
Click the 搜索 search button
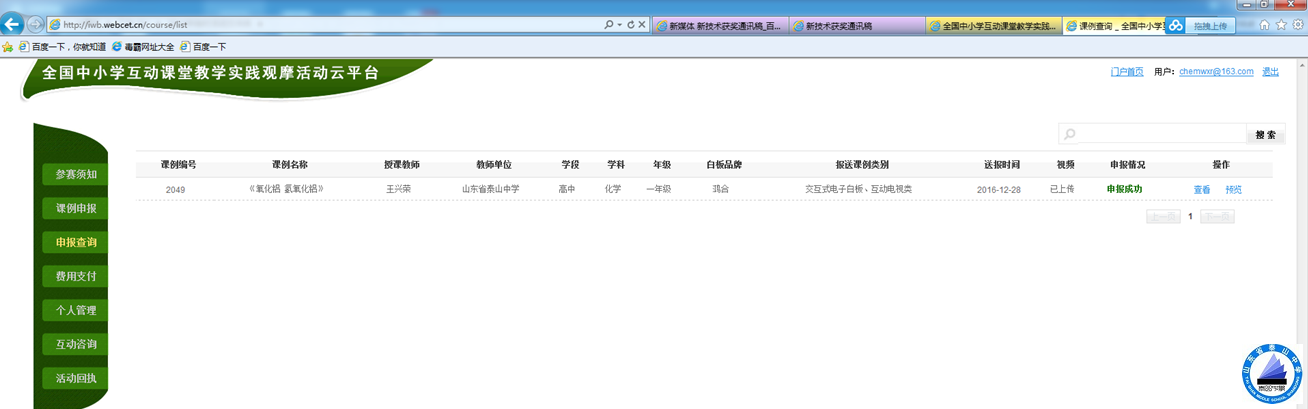[1265, 135]
